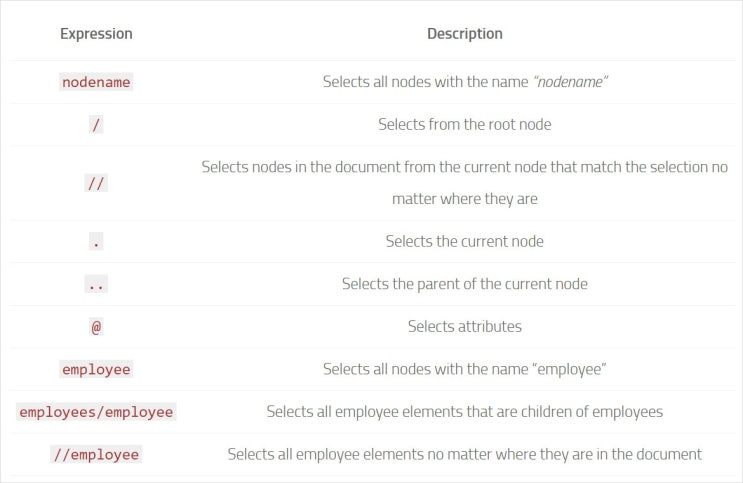Click description about children of employees
Screen dimensions: 743x483
coord(464,412)
